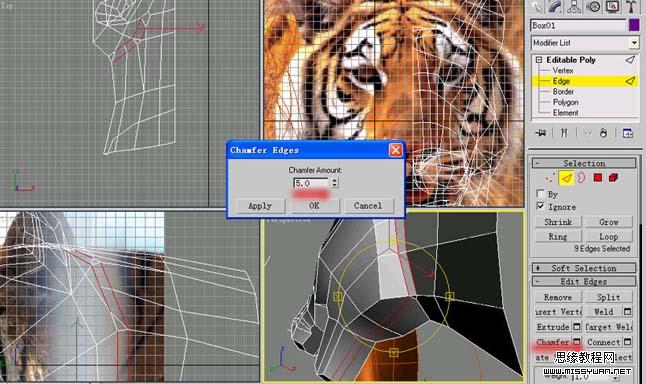Image resolution: width=646 pixels, height=384 pixels.
Task: Click the '9 Edges Selected' status text
Action: tap(602, 249)
